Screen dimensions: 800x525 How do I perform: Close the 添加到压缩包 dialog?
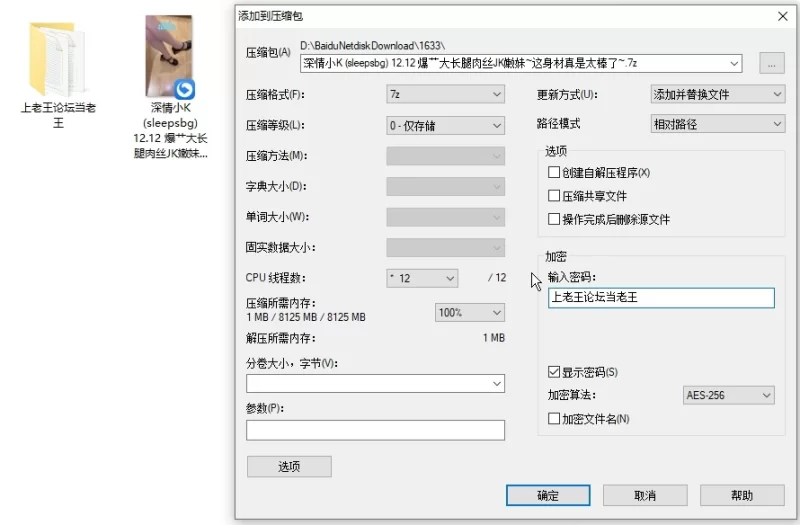pos(783,16)
